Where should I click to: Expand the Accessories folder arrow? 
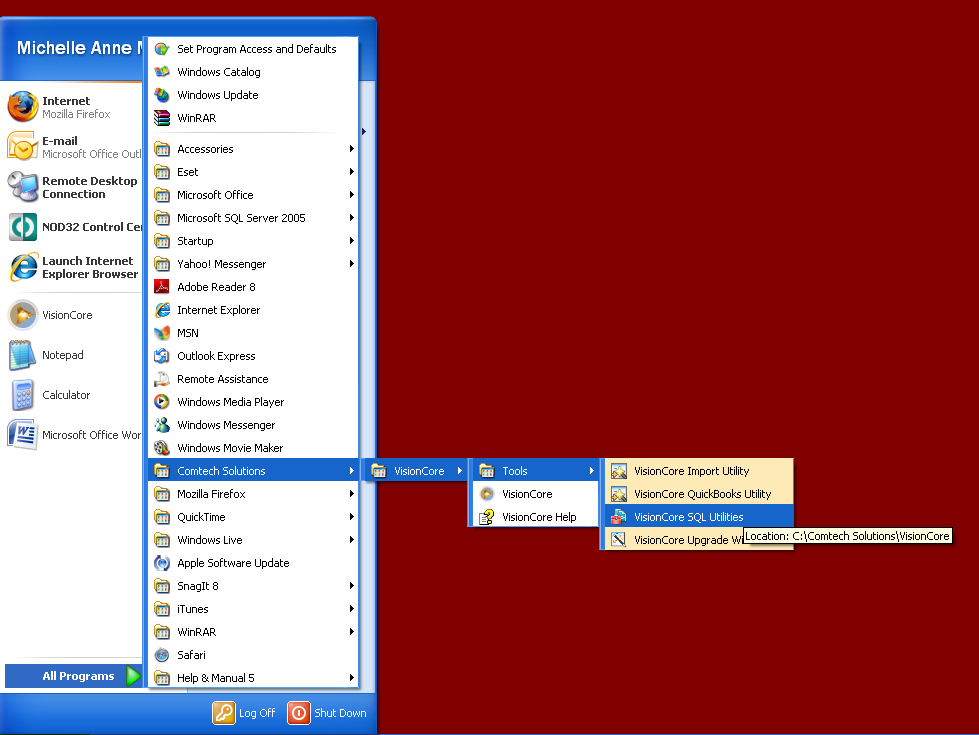(352, 149)
